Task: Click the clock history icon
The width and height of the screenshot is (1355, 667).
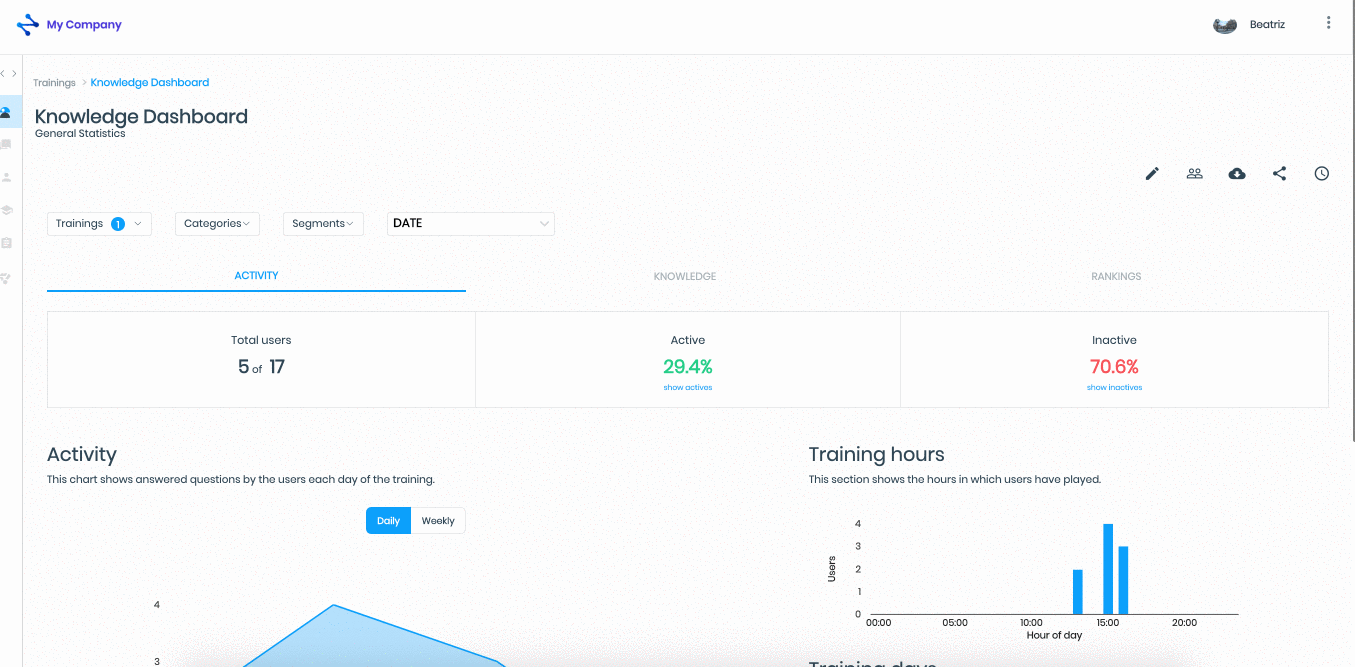Action: 1322,174
